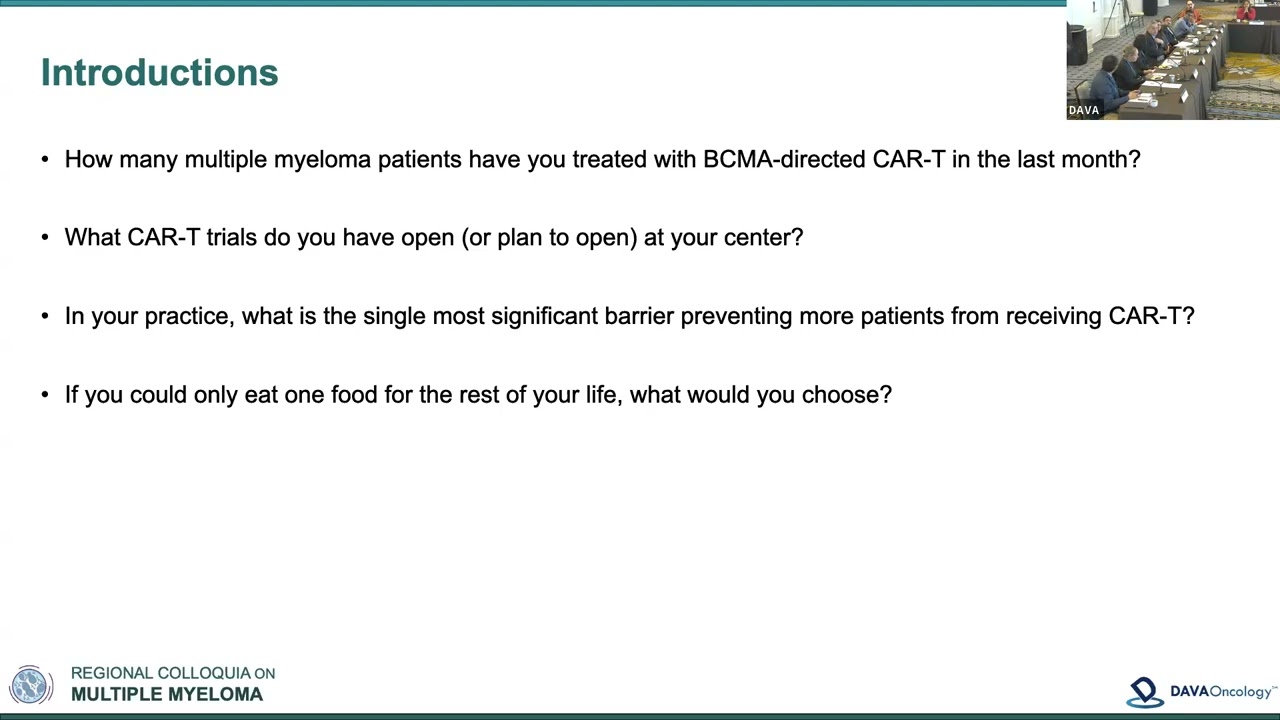
Task: Click the DAVAOncology wordmark text
Action: click(x=1223, y=692)
